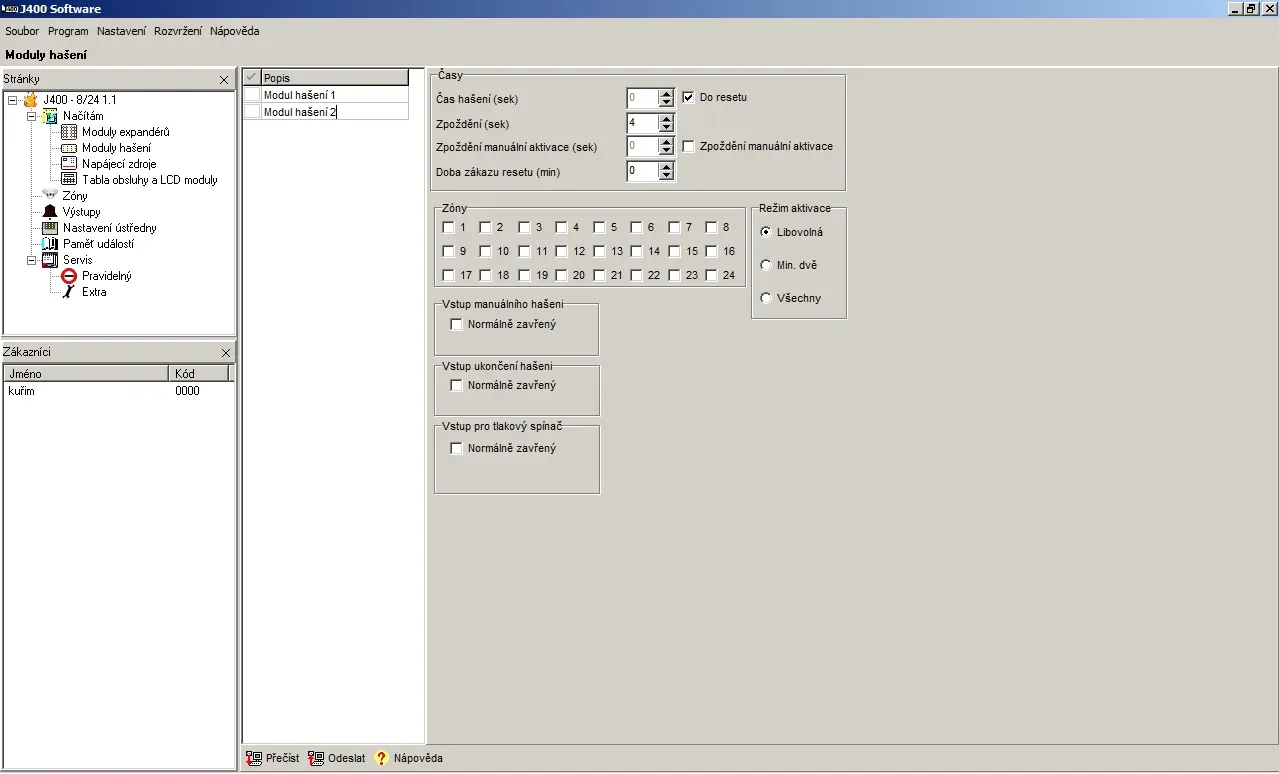Click the Extra wrench icon
Viewport: 1279px width, 774px height.
(x=69, y=292)
